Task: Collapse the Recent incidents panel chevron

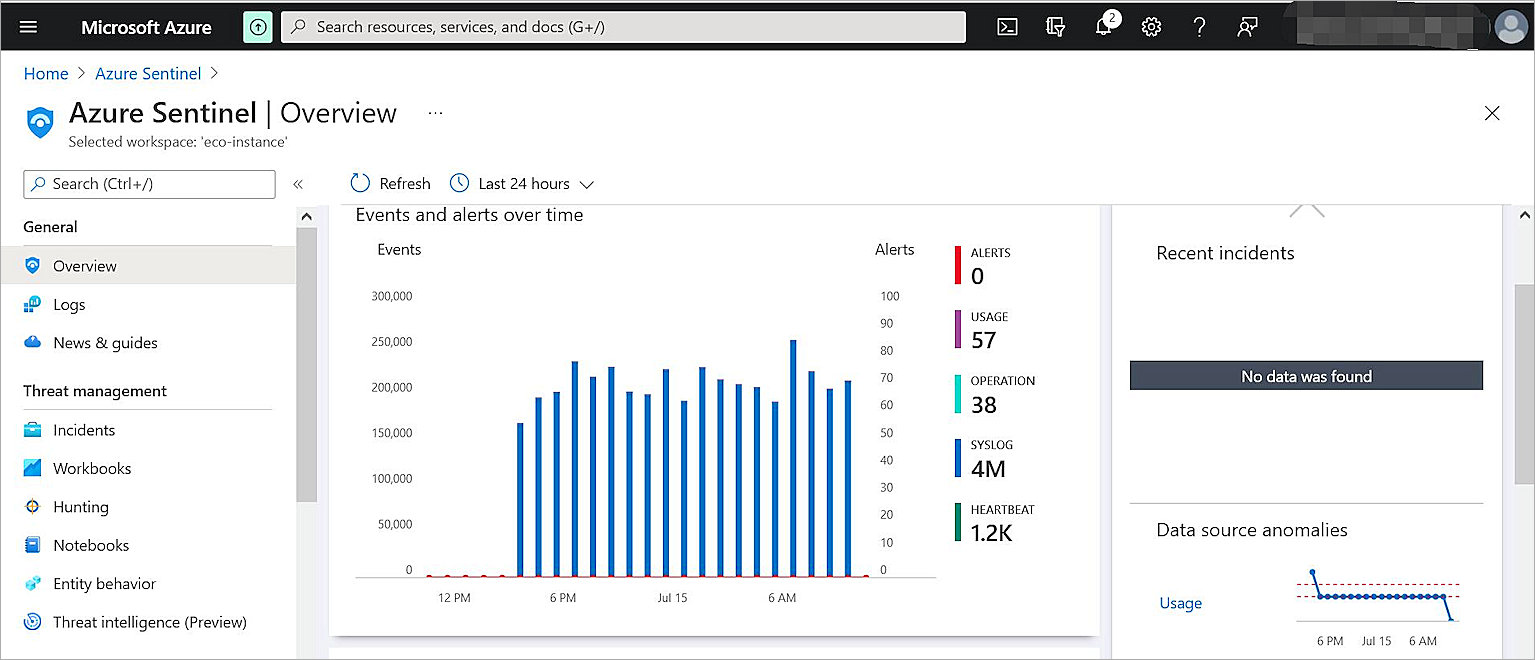Action: 1308,210
